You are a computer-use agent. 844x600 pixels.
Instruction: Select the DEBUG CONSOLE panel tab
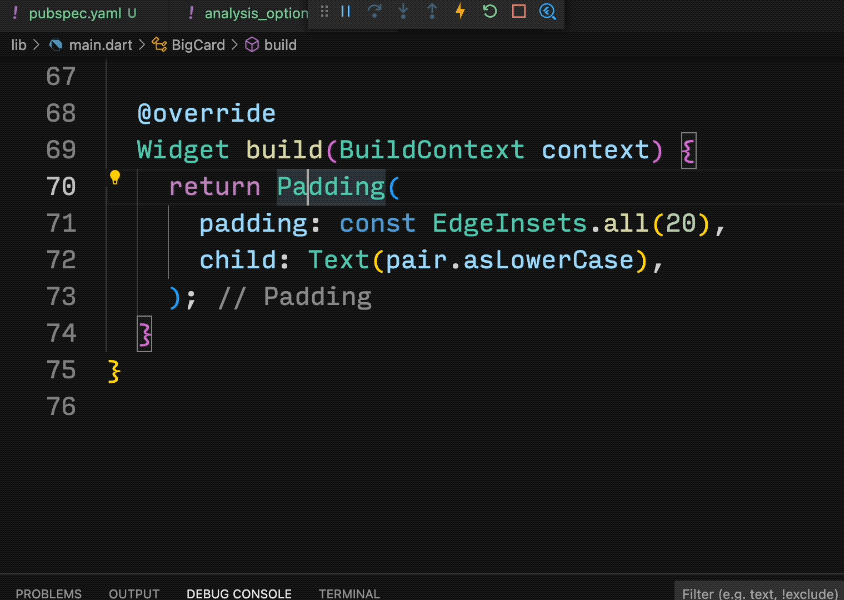pyautogui.click(x=239, y=593)
